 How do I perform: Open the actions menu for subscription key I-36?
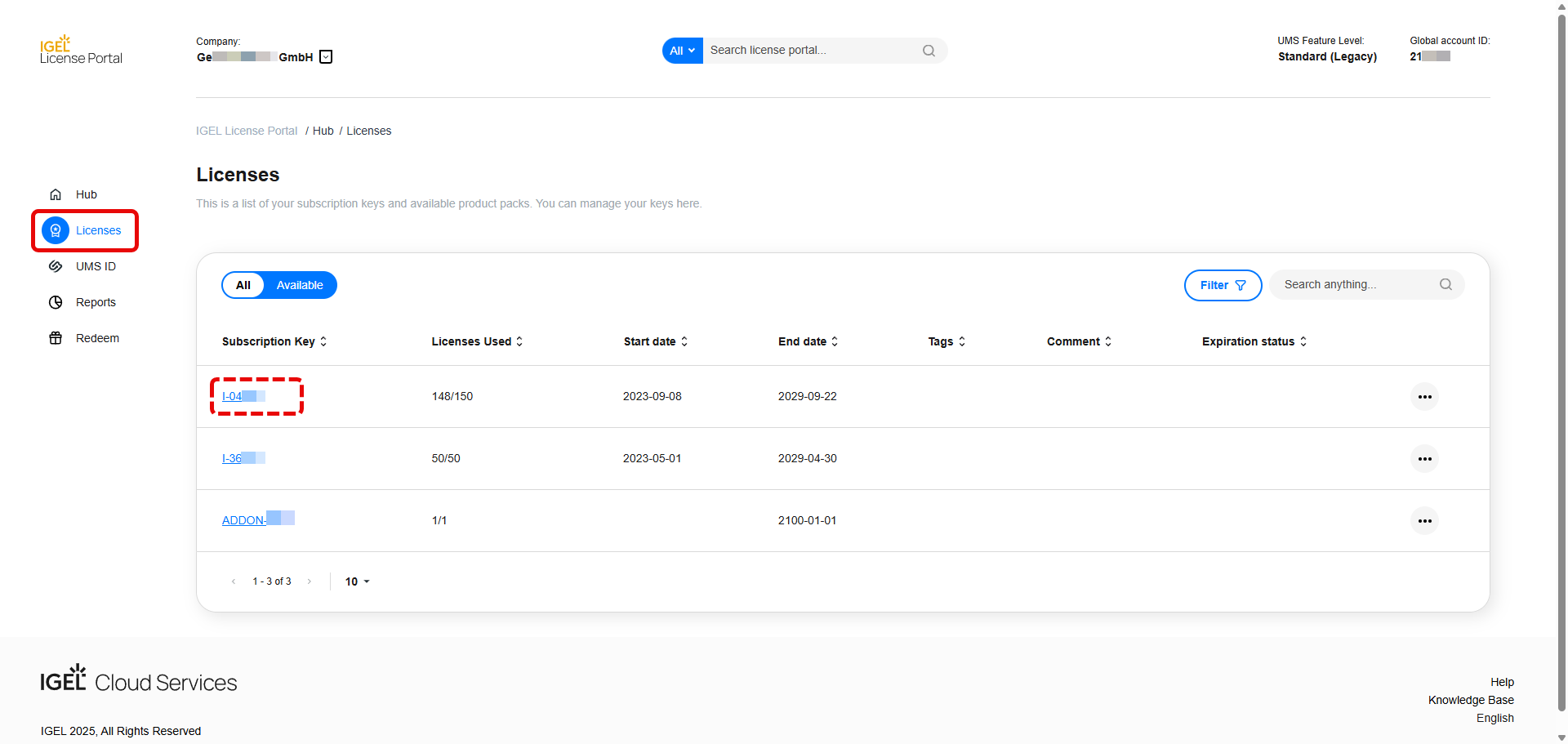coord(1424,458)
